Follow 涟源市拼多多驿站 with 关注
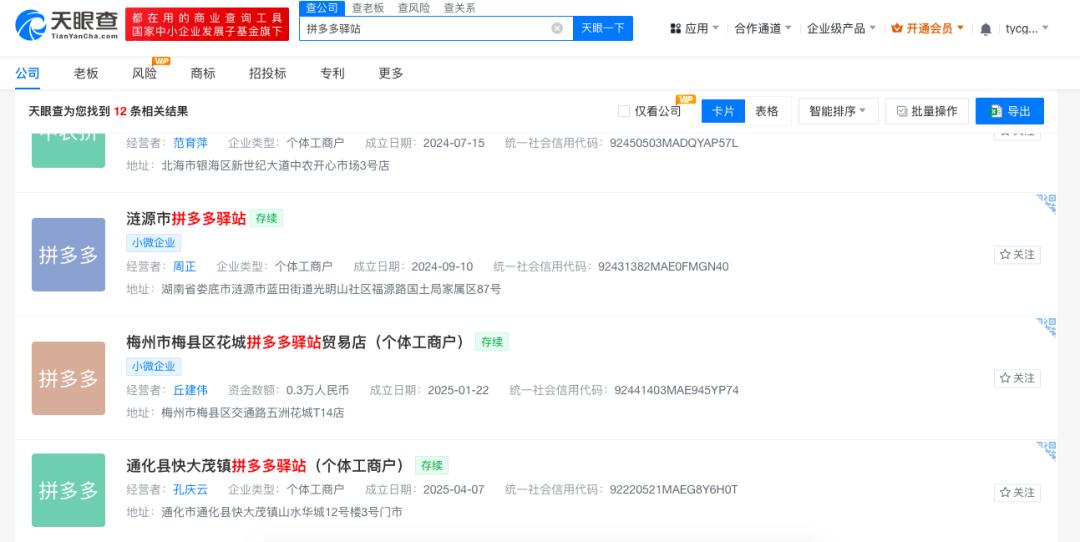The image size is (1080, 542). click(x=1017, y=255)
